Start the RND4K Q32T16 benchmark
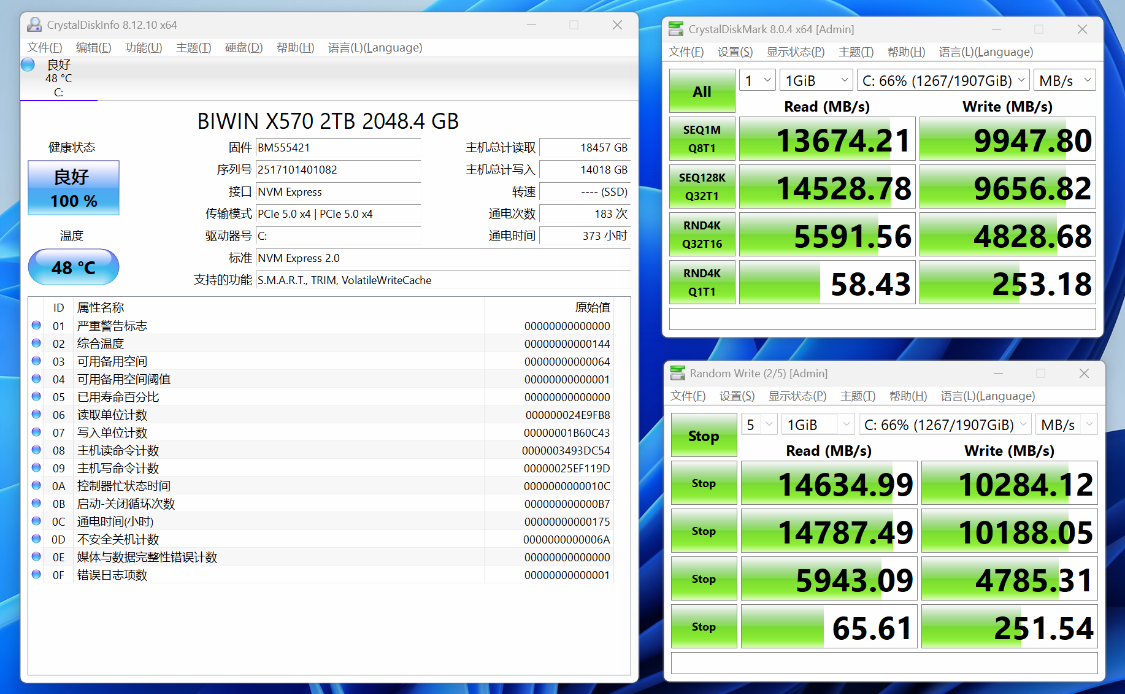This screenshot has width=1125, height=694. [x=702, y=235]
